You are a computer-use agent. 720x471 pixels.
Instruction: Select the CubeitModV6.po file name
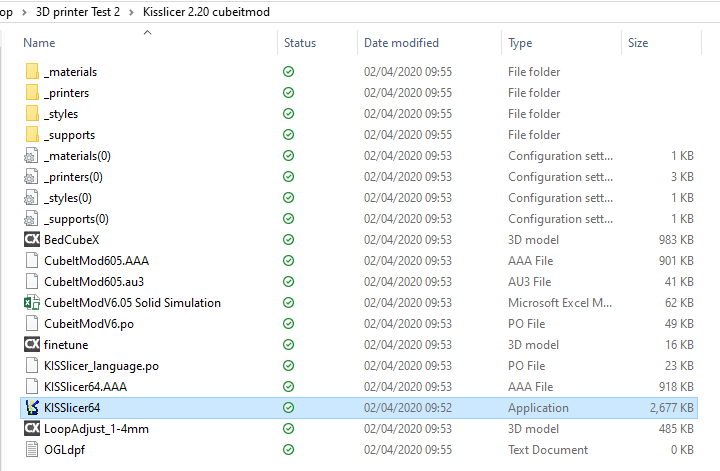click(x=89, y=324)
